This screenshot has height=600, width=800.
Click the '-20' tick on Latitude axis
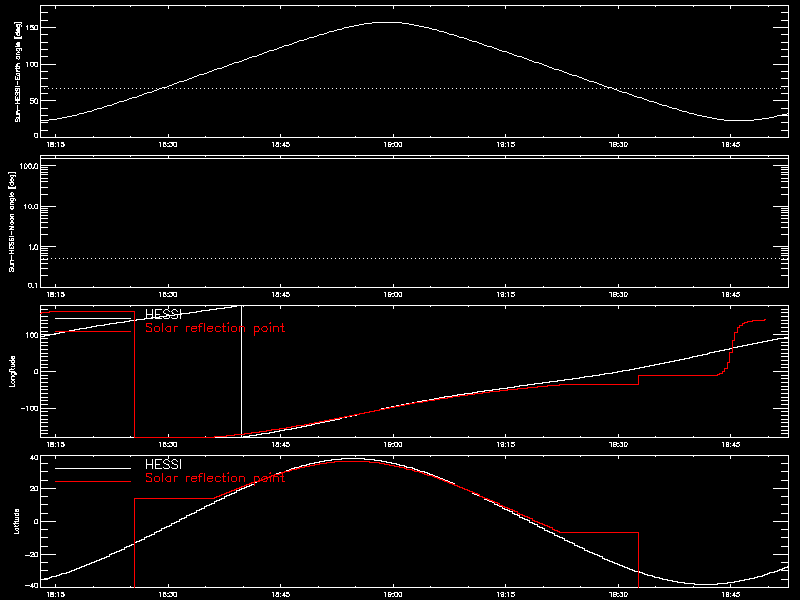(32, 554)
